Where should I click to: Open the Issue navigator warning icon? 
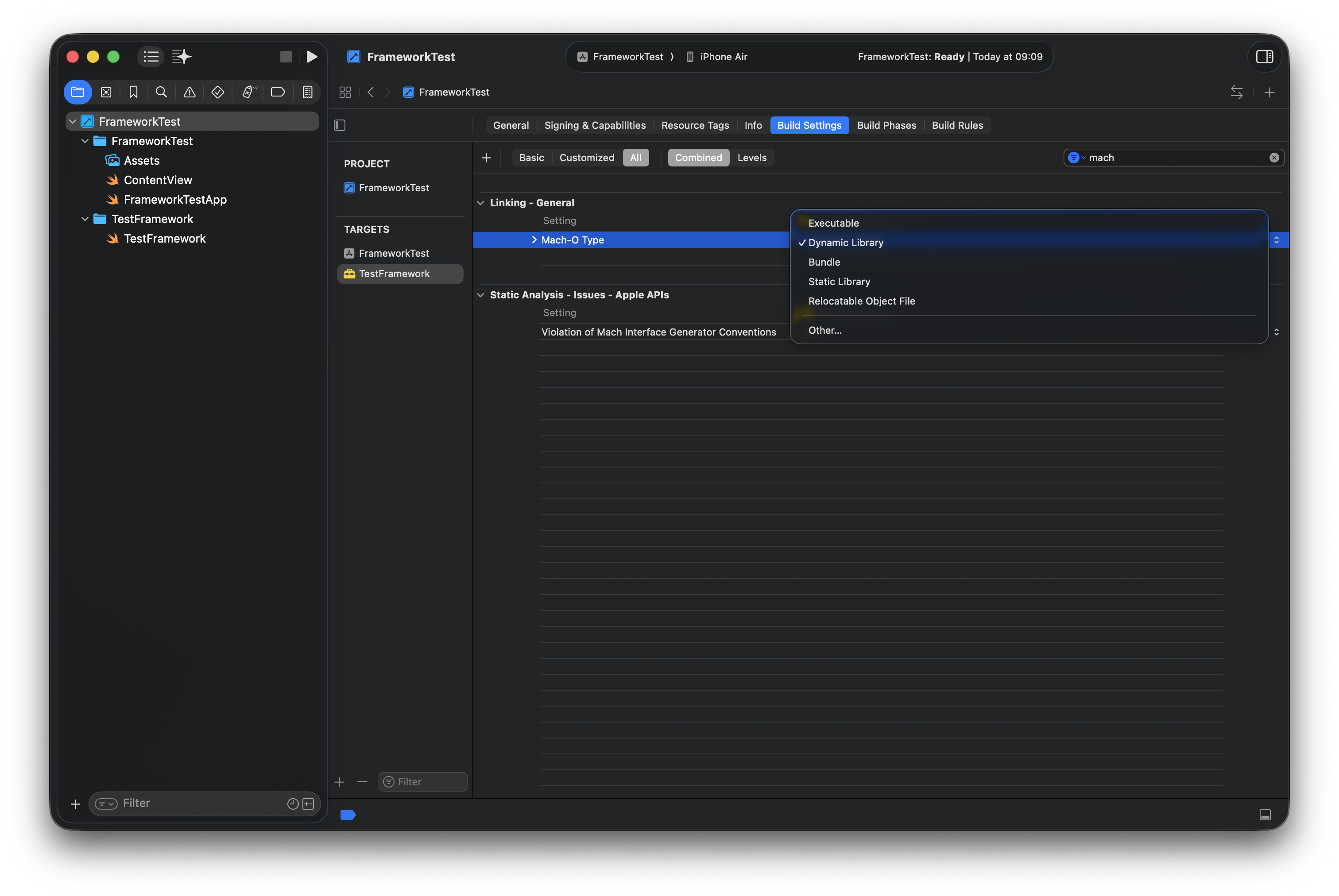click(x=189, y=92)
